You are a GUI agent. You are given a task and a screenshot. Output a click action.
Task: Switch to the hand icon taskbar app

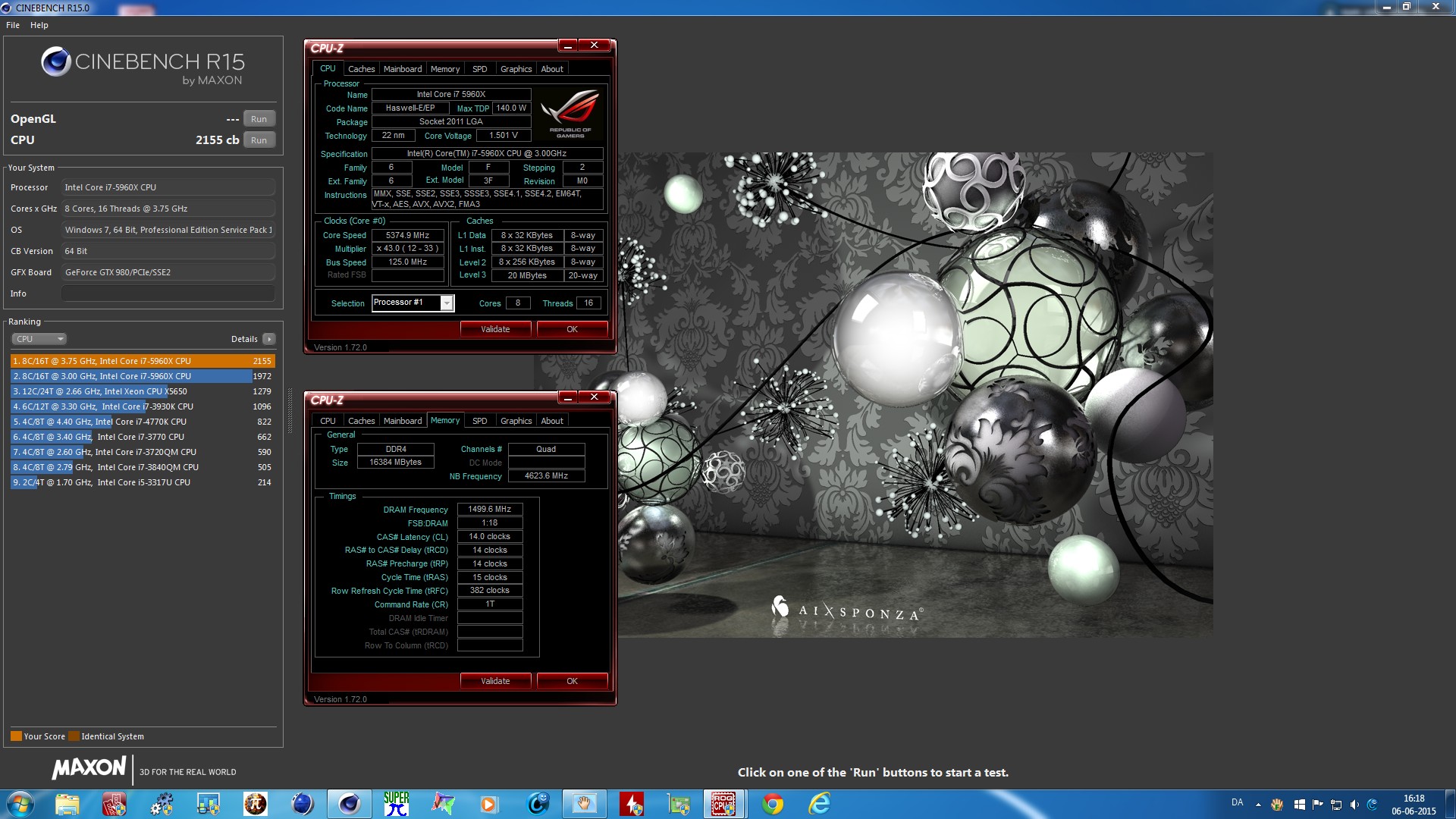pyautogui.click(x=585, y=804)
